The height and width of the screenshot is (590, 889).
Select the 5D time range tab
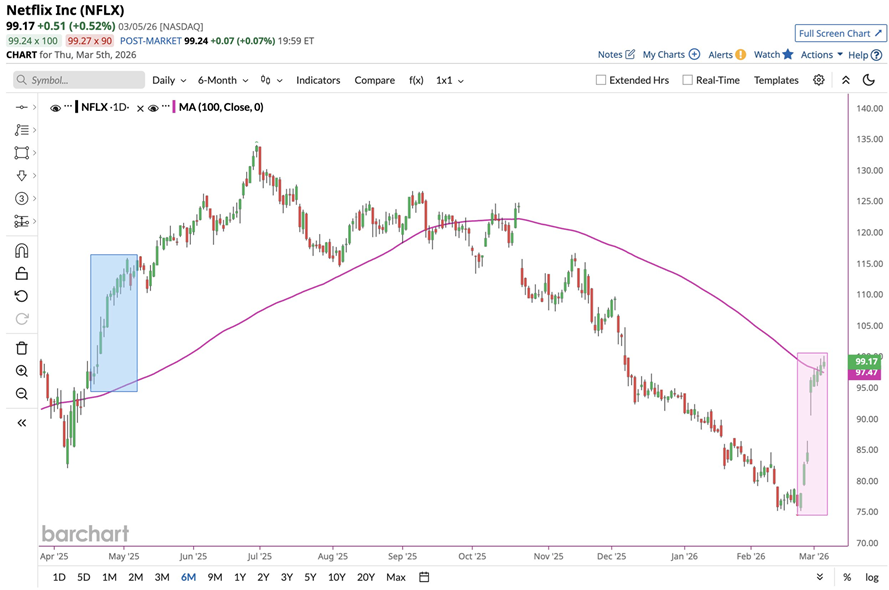point(82,577)
